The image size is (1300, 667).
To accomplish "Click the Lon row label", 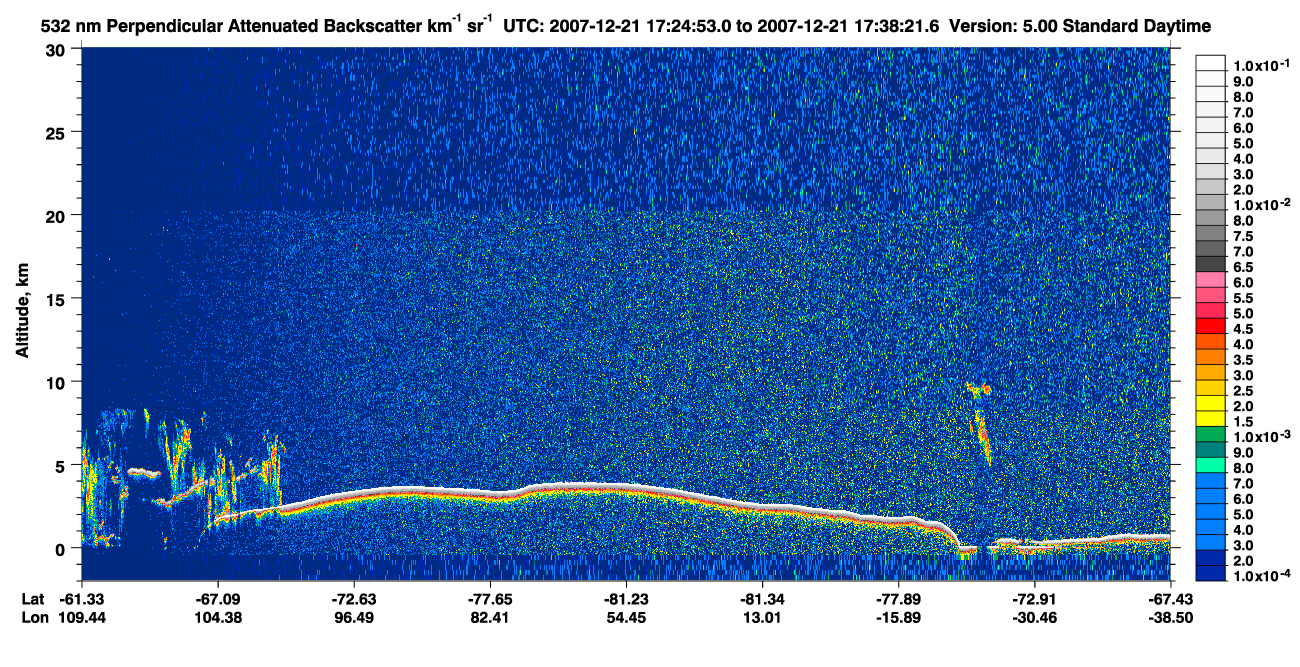I will (34, 617).
